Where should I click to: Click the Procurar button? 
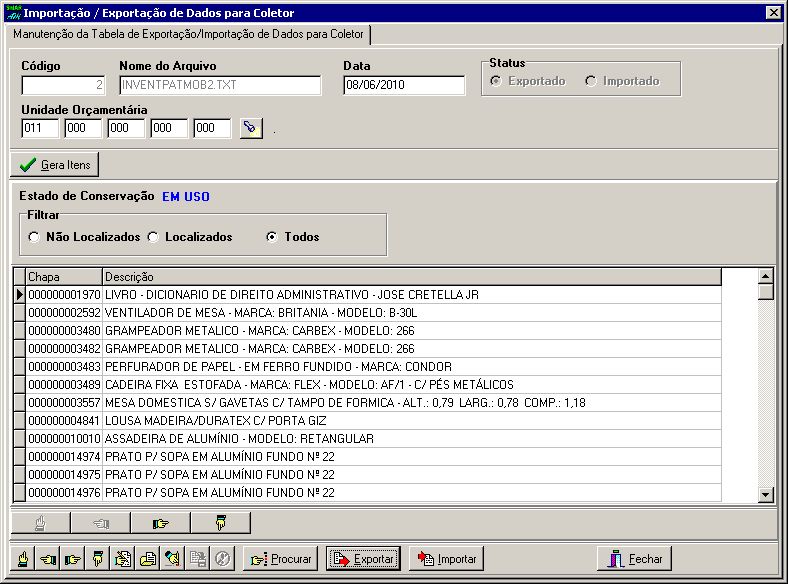[280, 559]
